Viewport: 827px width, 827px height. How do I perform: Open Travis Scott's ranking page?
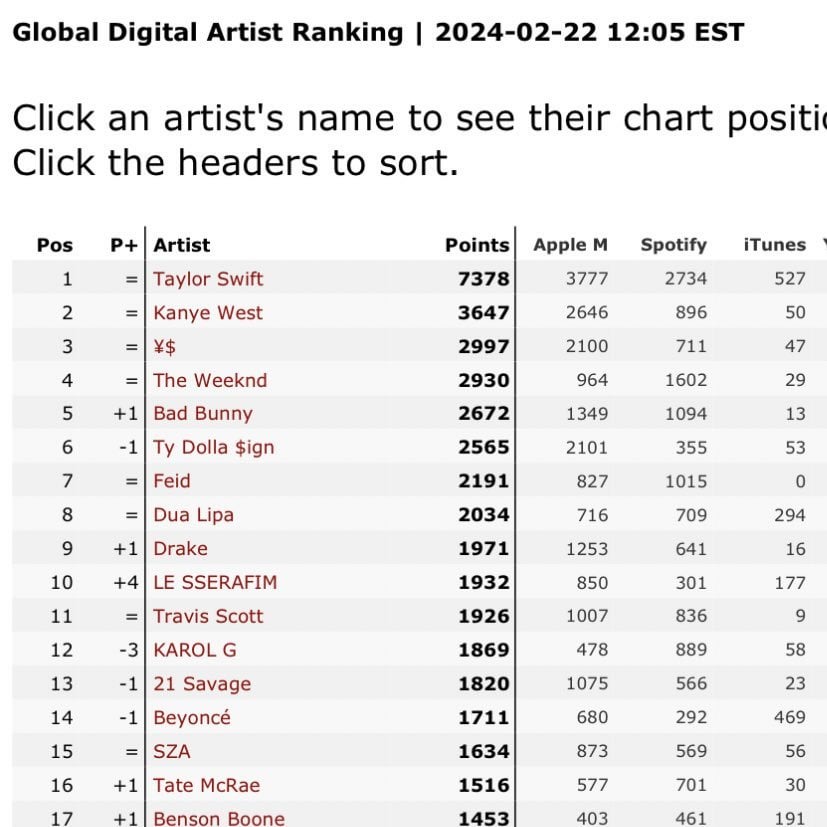(x=207, y=616)
